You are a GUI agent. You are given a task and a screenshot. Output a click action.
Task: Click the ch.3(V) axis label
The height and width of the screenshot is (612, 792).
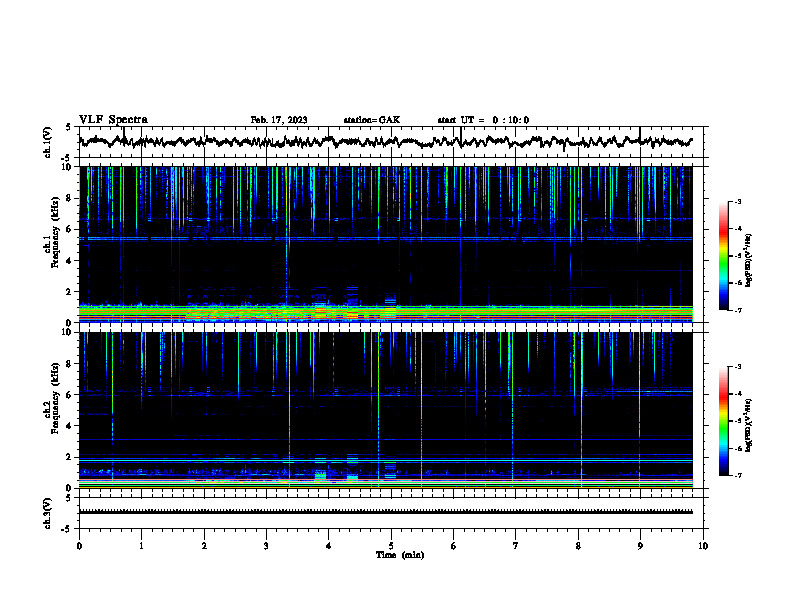[x=47, y=513]
